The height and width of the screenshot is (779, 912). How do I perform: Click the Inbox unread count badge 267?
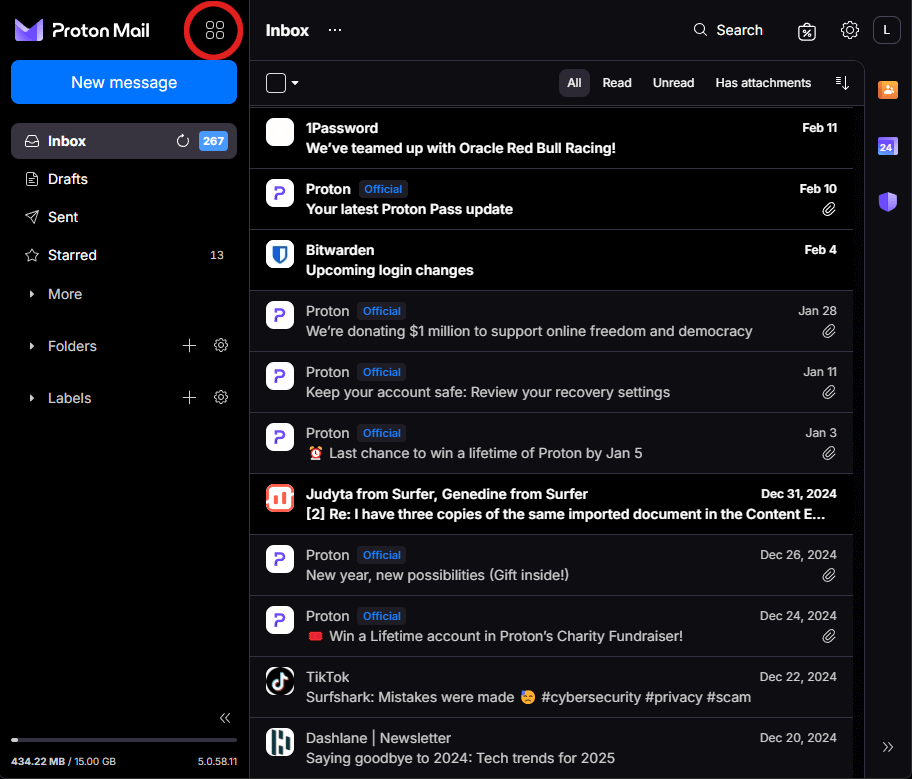click(213, 141)
